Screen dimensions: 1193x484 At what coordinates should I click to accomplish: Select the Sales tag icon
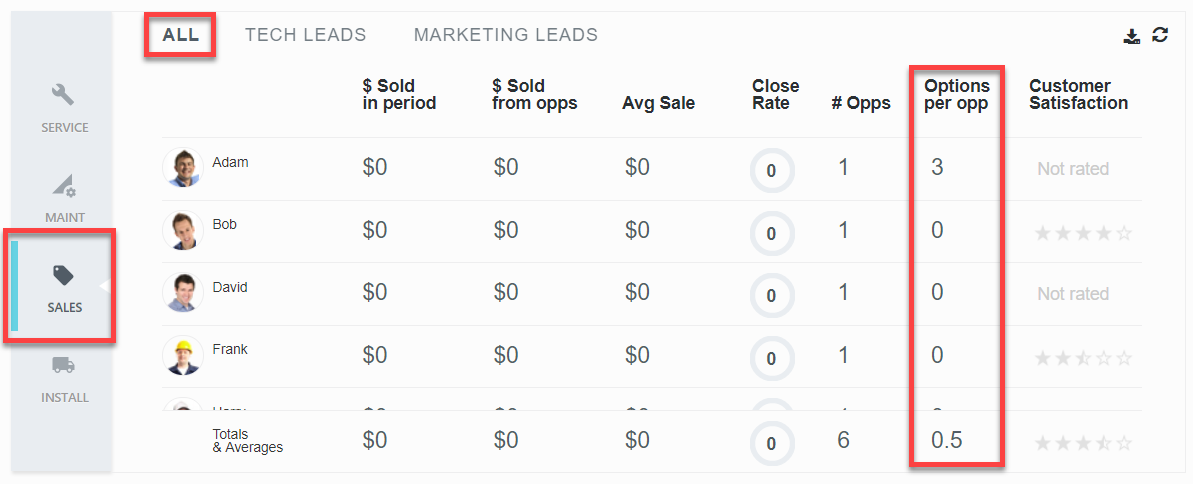click(64, 277)
